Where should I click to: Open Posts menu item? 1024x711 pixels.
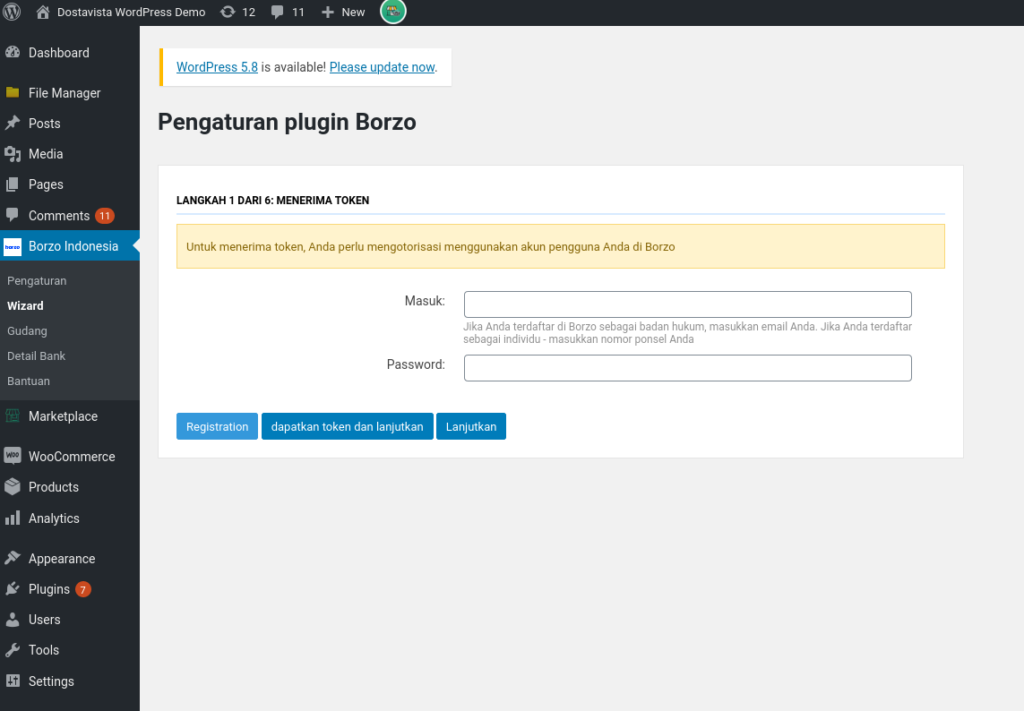coord(44,123)
